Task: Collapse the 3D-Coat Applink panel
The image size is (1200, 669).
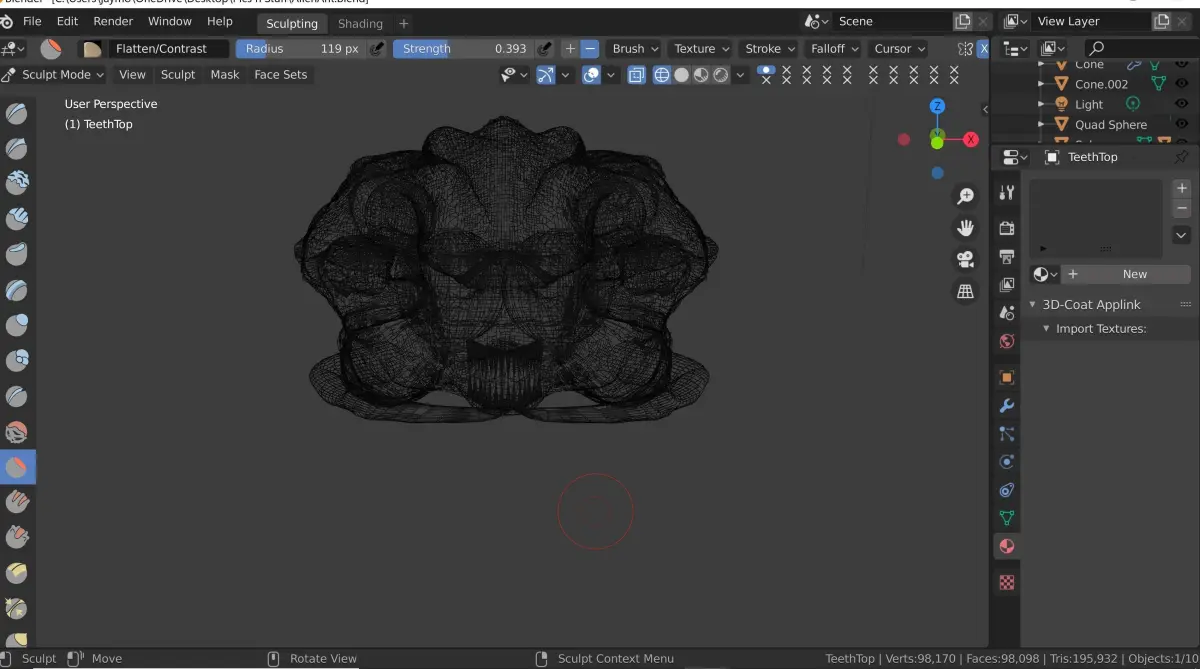Action: point(1034,304)
